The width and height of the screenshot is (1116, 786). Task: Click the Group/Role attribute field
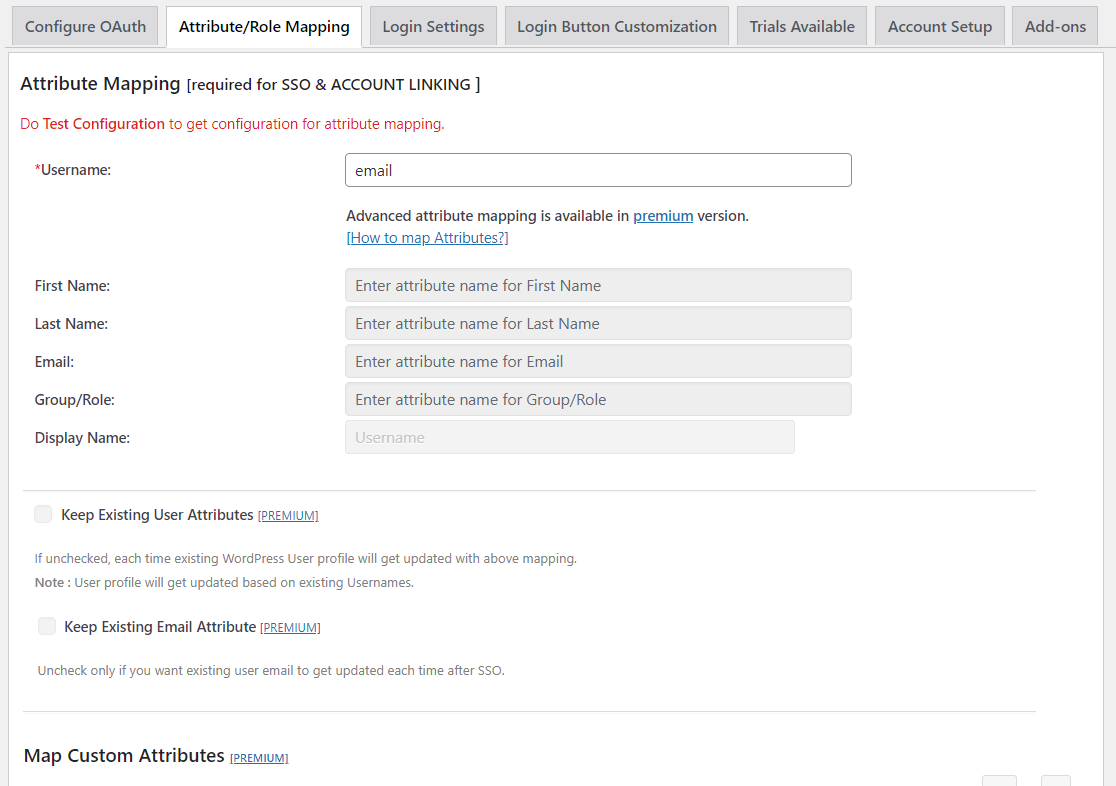pos(598,399)
